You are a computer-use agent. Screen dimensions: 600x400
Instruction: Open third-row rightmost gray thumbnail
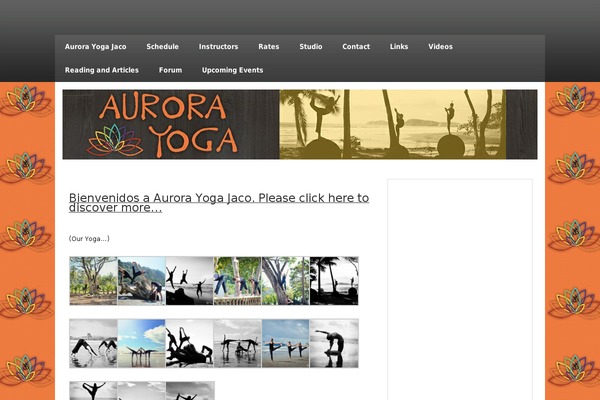coord(190,391)
